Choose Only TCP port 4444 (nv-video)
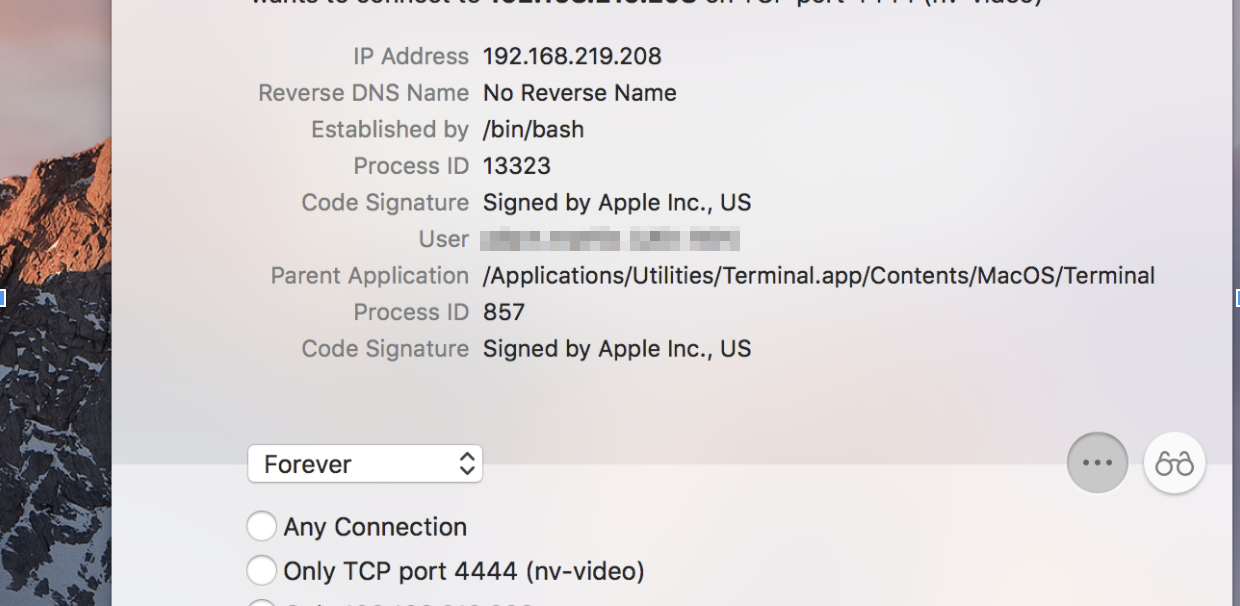The width and height of the screenshot is (1240, 606). pos(262,571)
